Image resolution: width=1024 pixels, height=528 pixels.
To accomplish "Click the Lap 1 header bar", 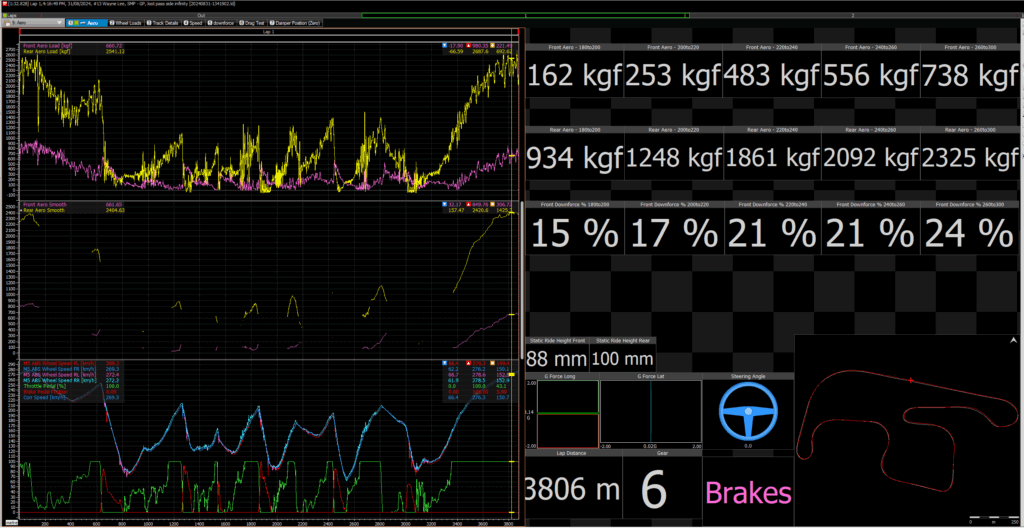I will click(267, 32).
